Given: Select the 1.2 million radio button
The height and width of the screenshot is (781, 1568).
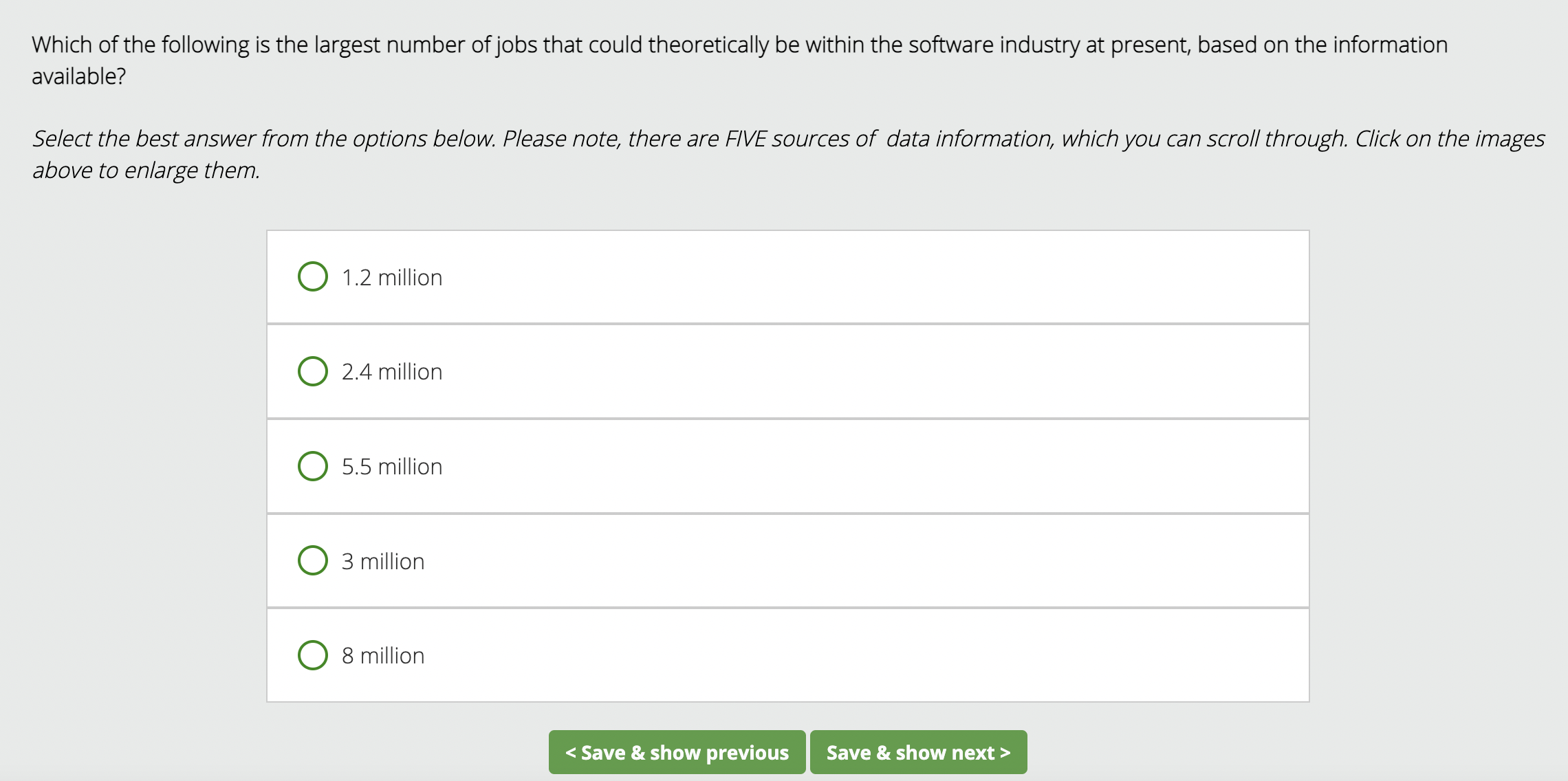Looking at the screenshot, I should tap(313, 276).
